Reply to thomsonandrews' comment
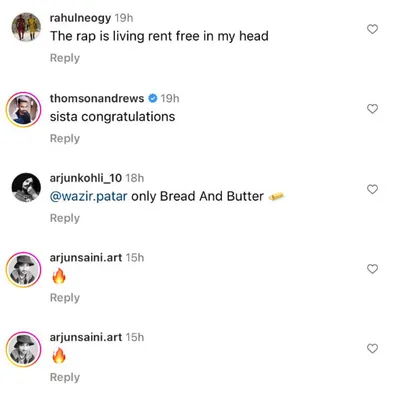Screen dimensions: 397x398 pos(65,138)
